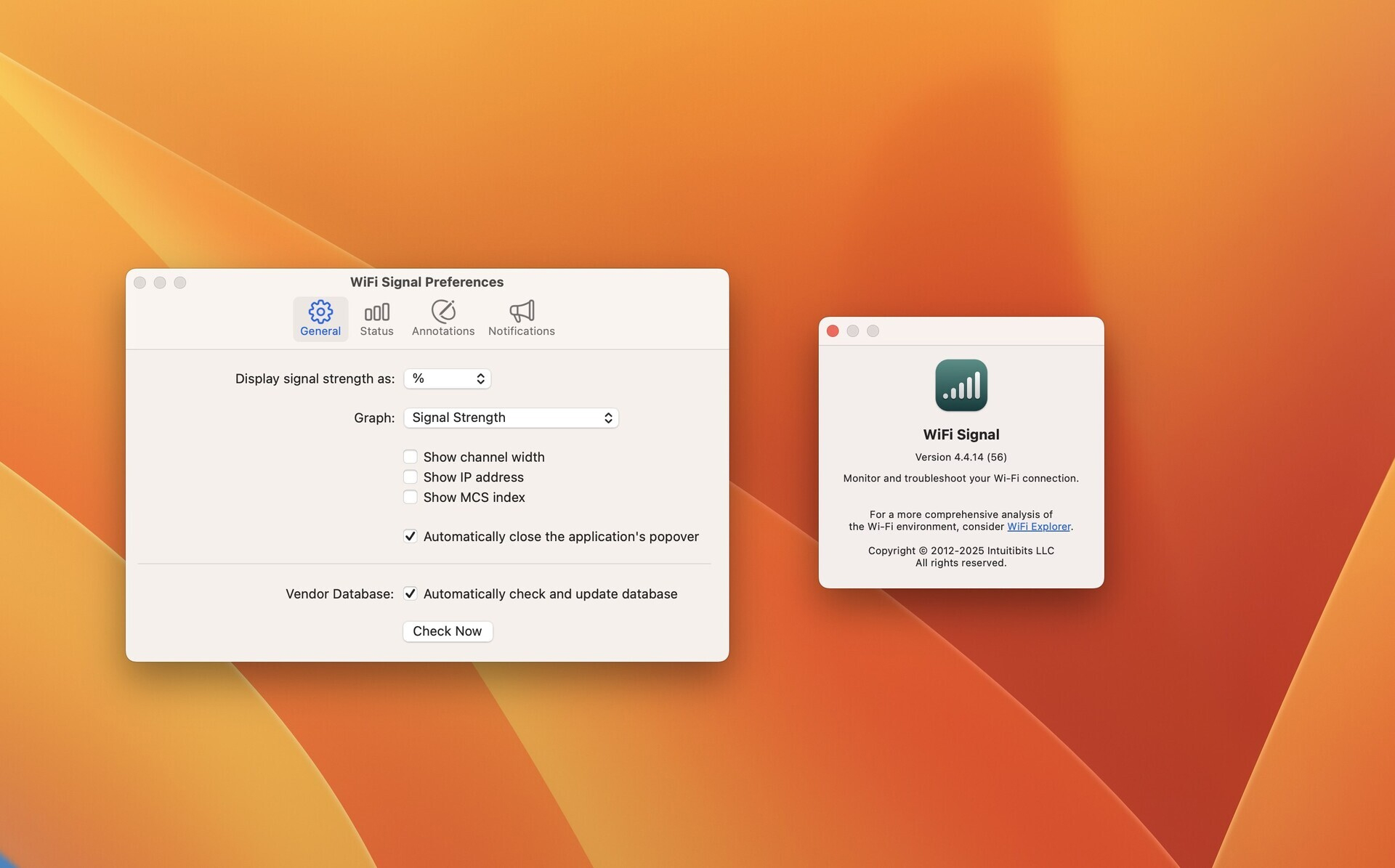This screenshot has width=1395, height=868.
Task: Open the Graph Signal Strength dropdown
Action: click(511, 418)
